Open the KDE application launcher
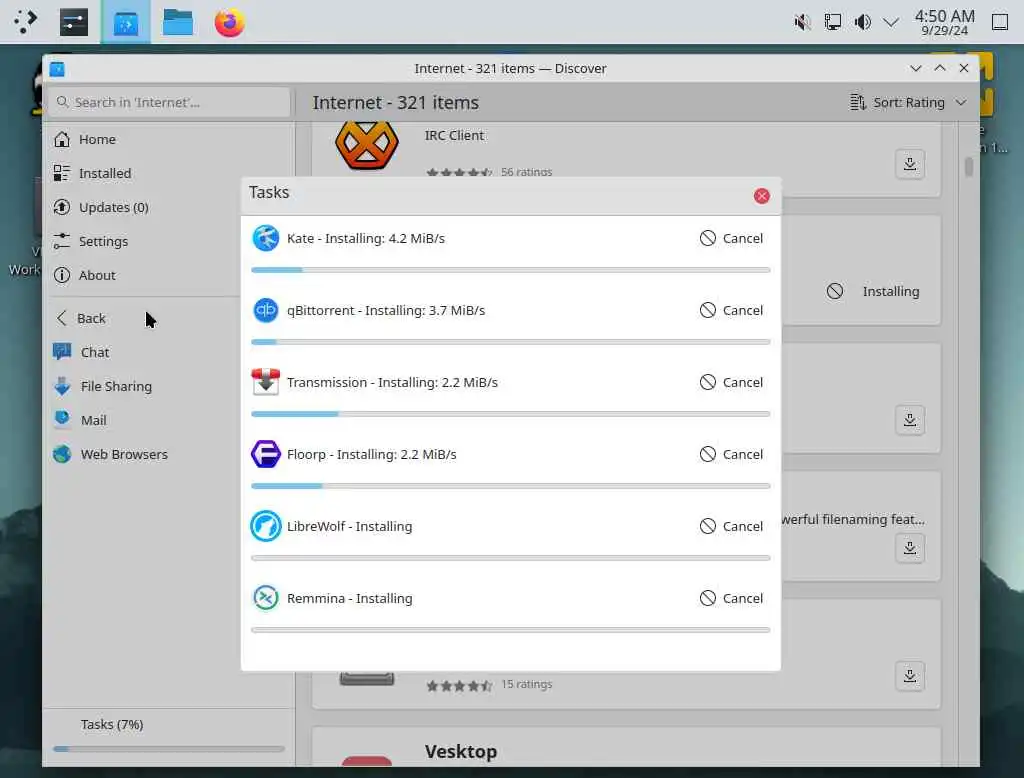The height and width of the screenshot is (778, 1024). click(x=24, y=22)
